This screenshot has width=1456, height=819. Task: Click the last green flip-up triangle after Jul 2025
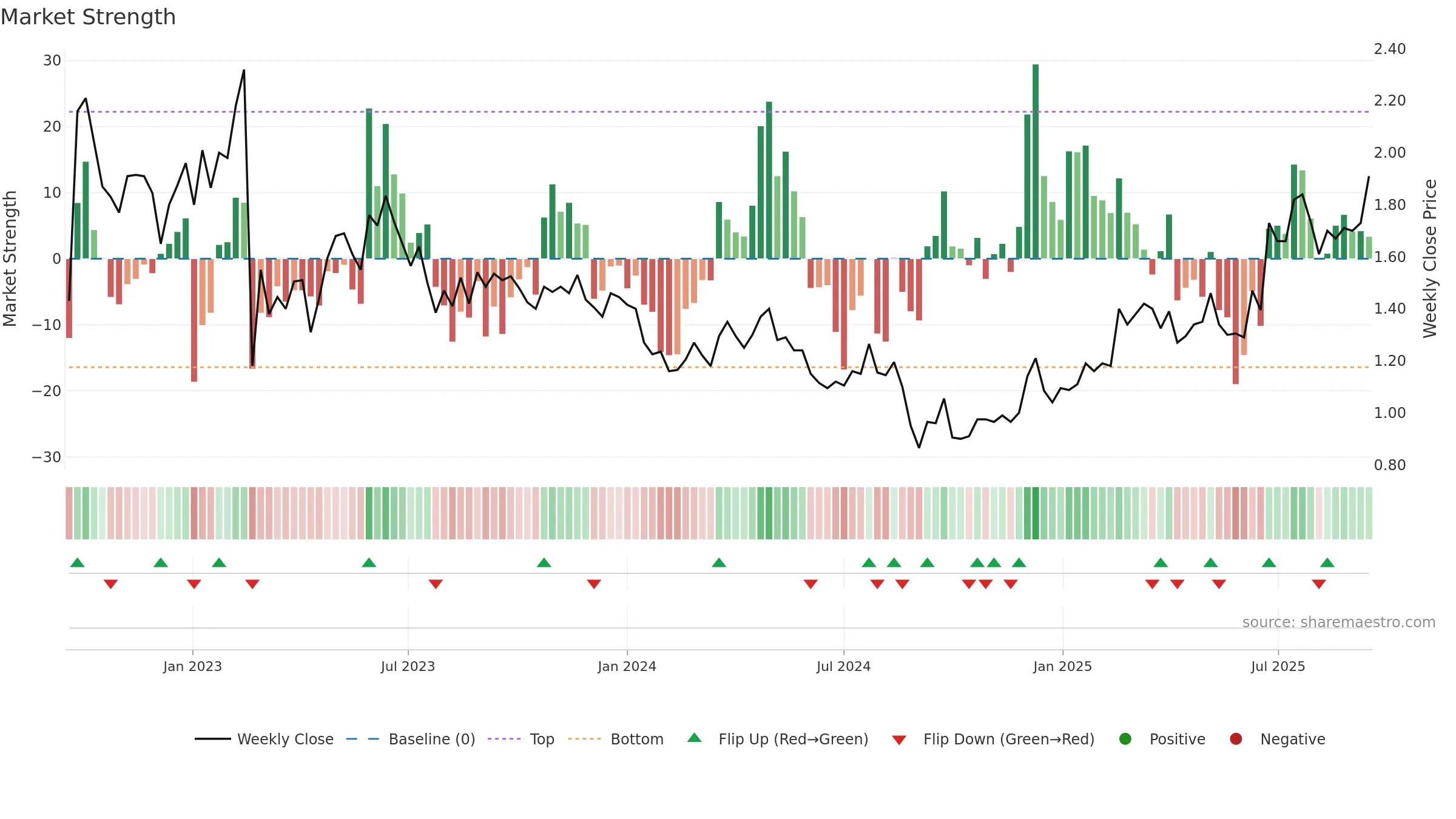(1327, 562)
